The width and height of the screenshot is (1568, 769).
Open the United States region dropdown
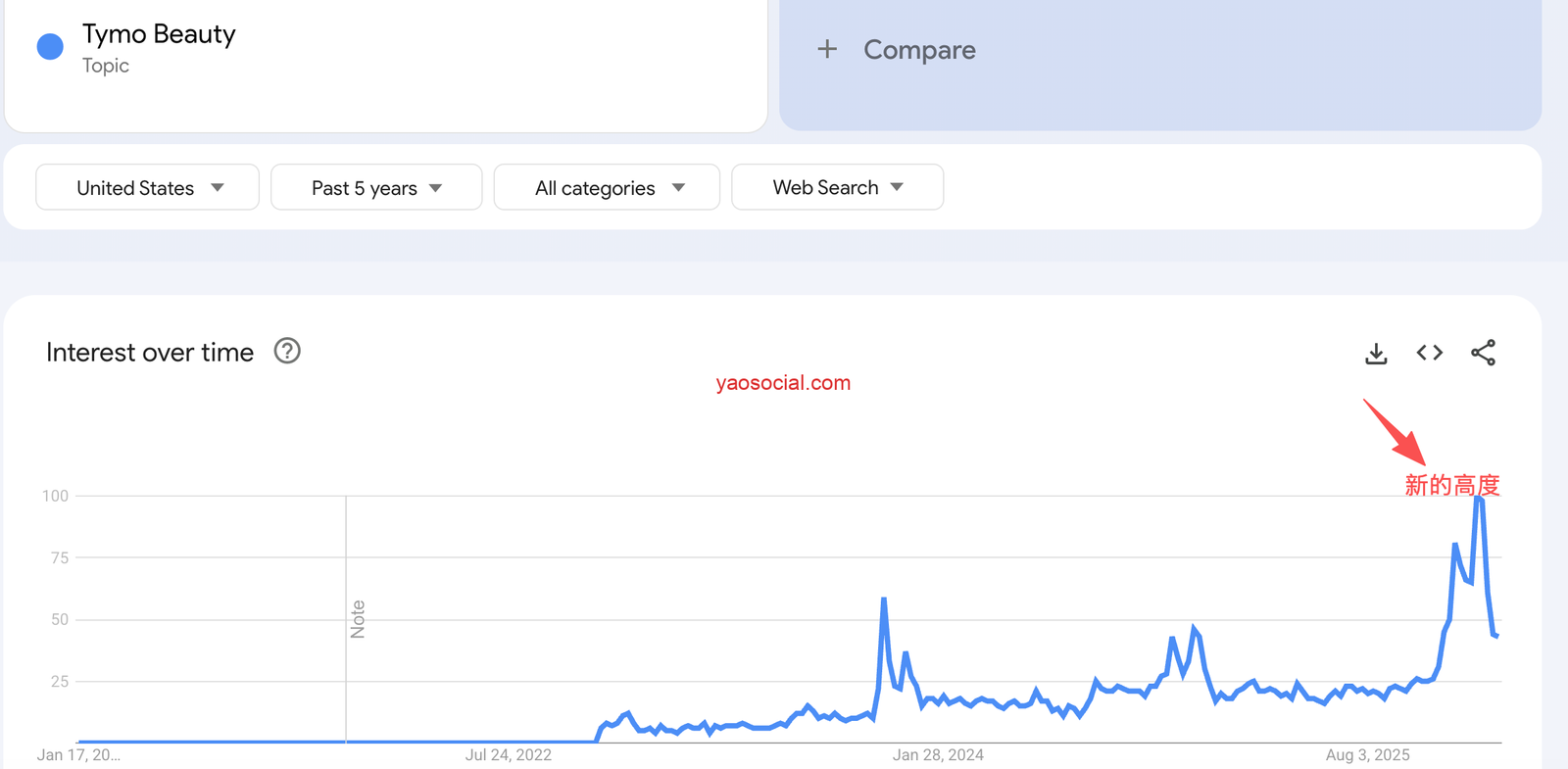[x=148, y=187]
